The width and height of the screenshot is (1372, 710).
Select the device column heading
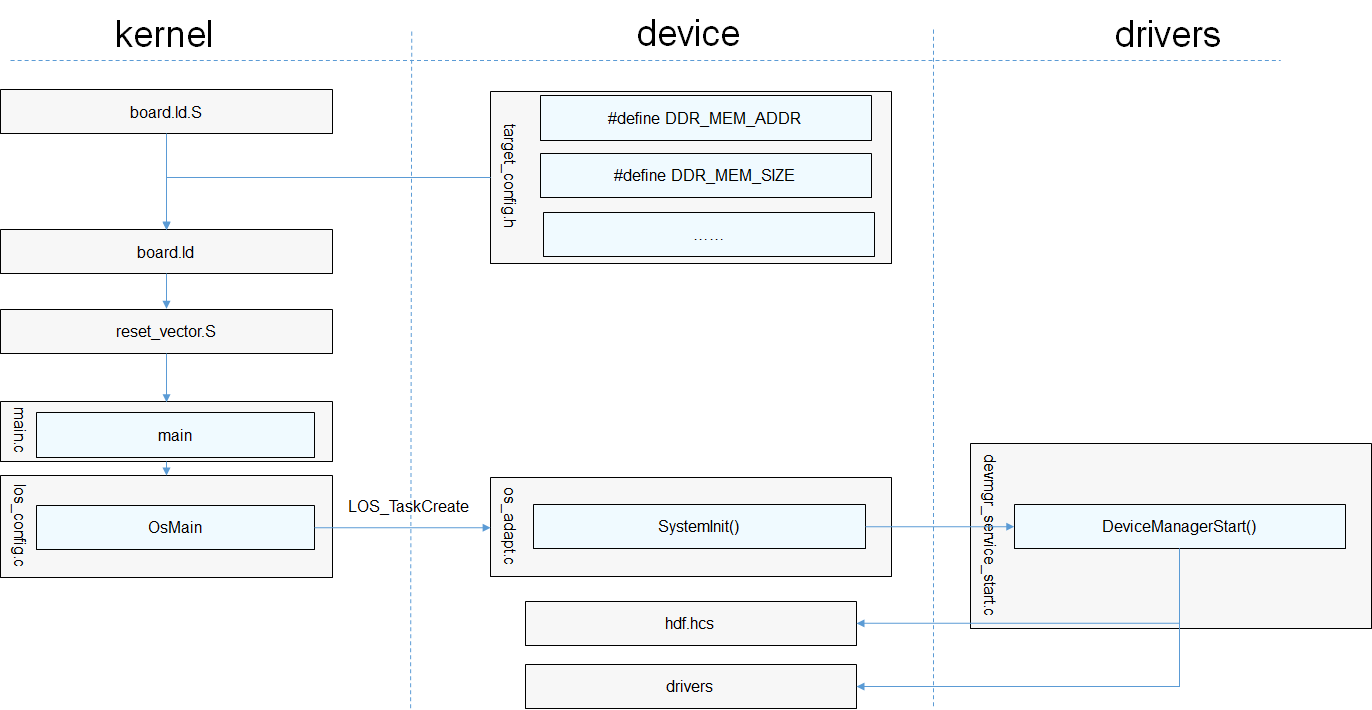coord(688,34)
